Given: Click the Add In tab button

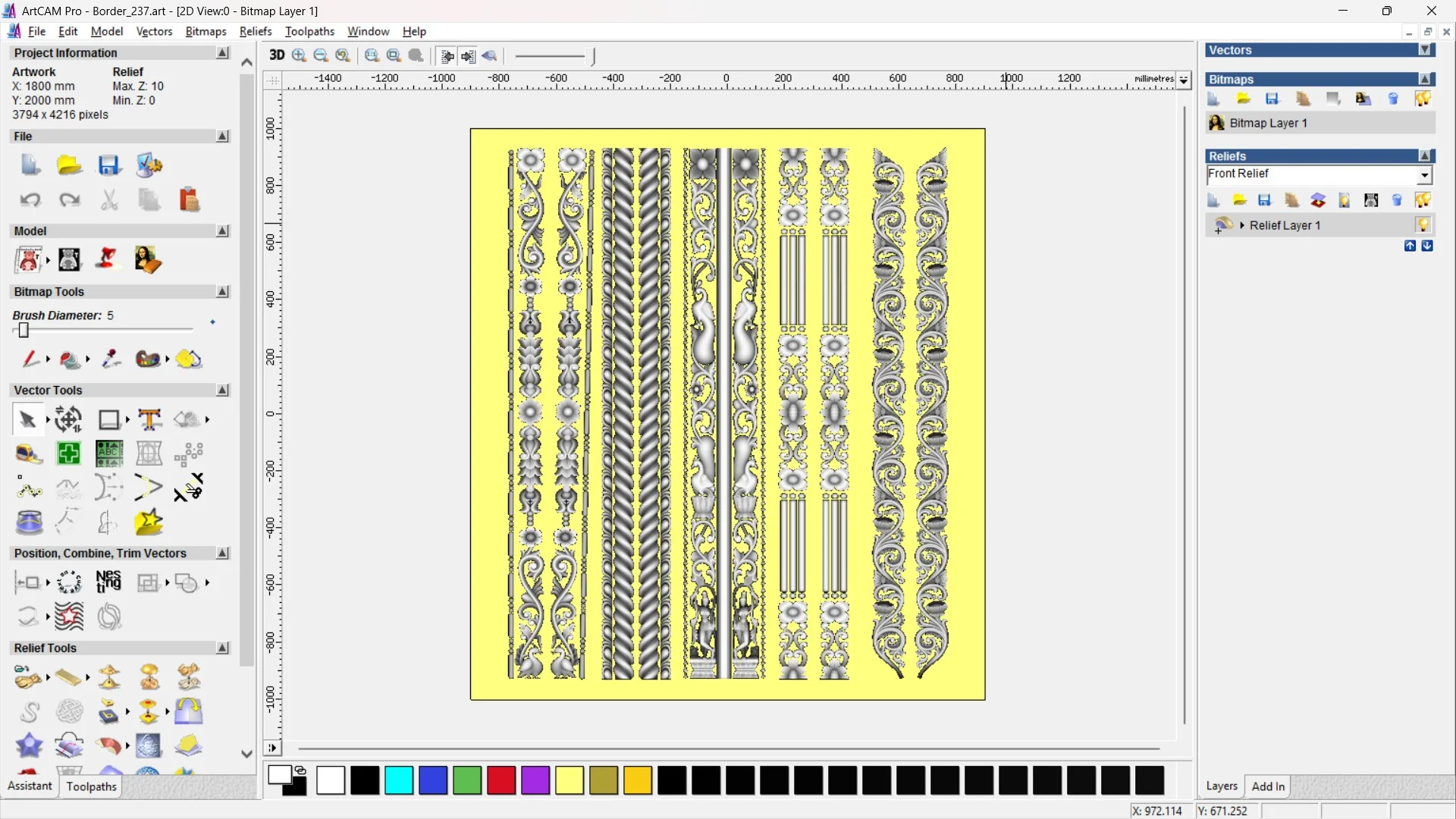Looking at the screenshot, I should [1268, 786].
